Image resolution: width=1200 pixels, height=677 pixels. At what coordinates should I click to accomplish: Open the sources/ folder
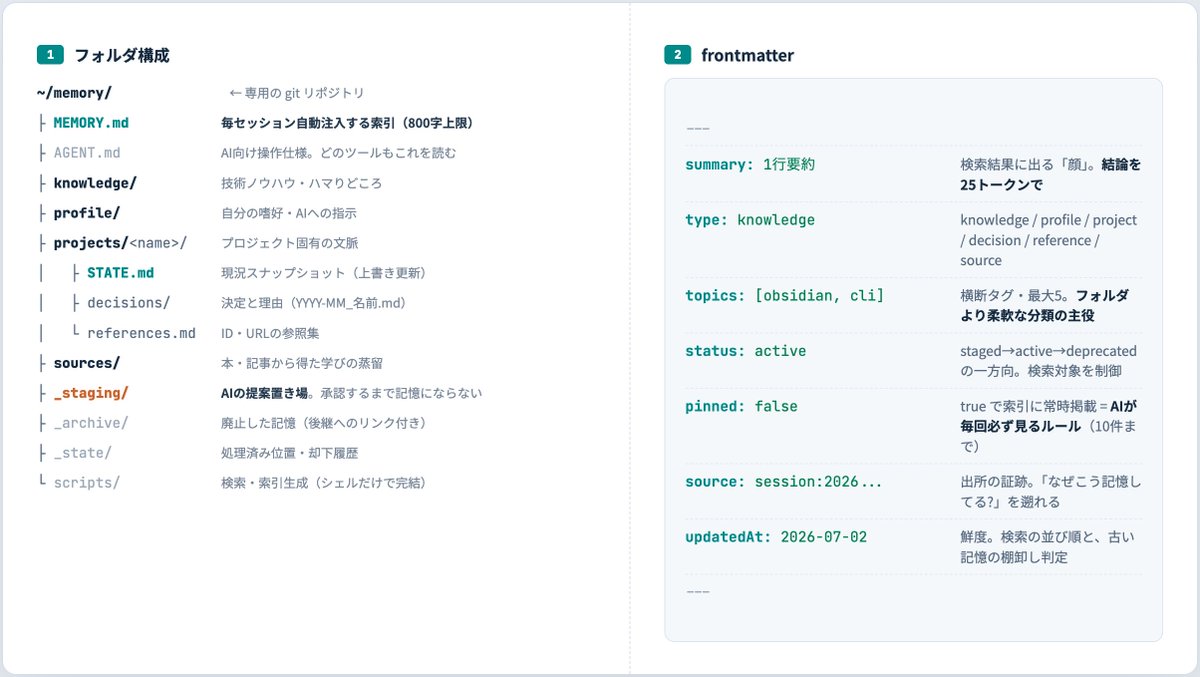click(x=87, y=363)
